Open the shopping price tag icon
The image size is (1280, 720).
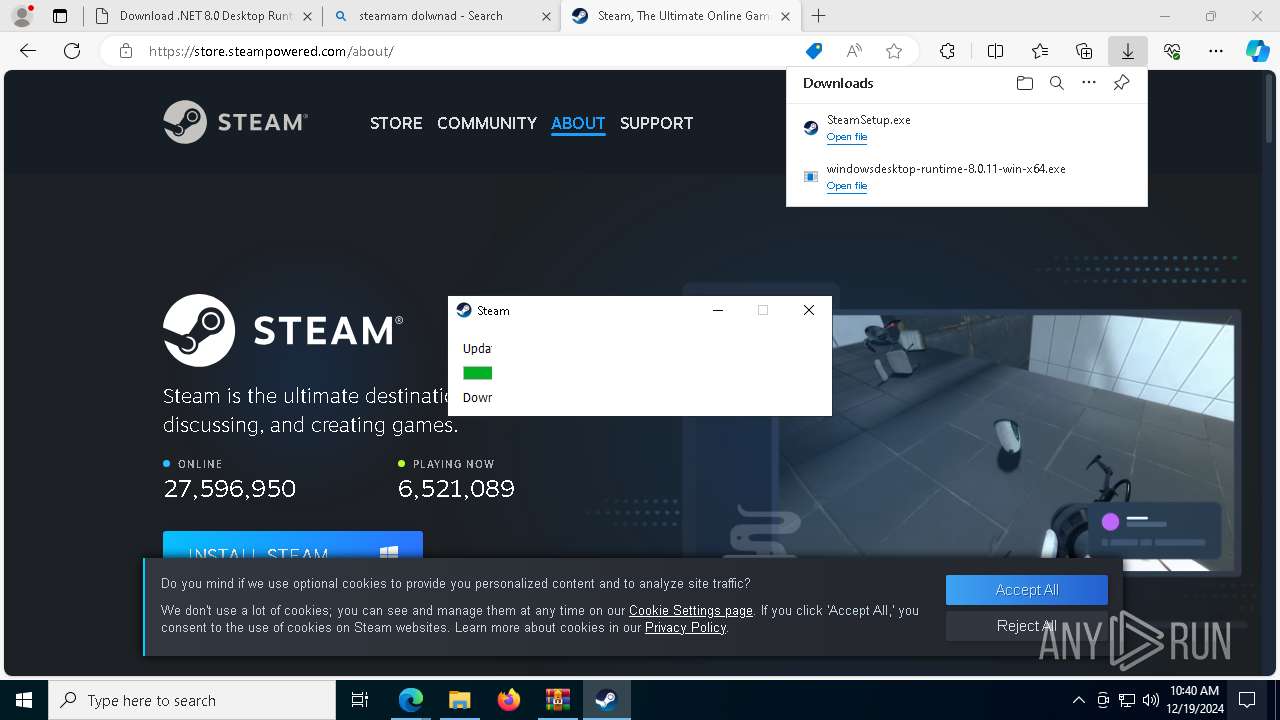(x=814, y=51)
